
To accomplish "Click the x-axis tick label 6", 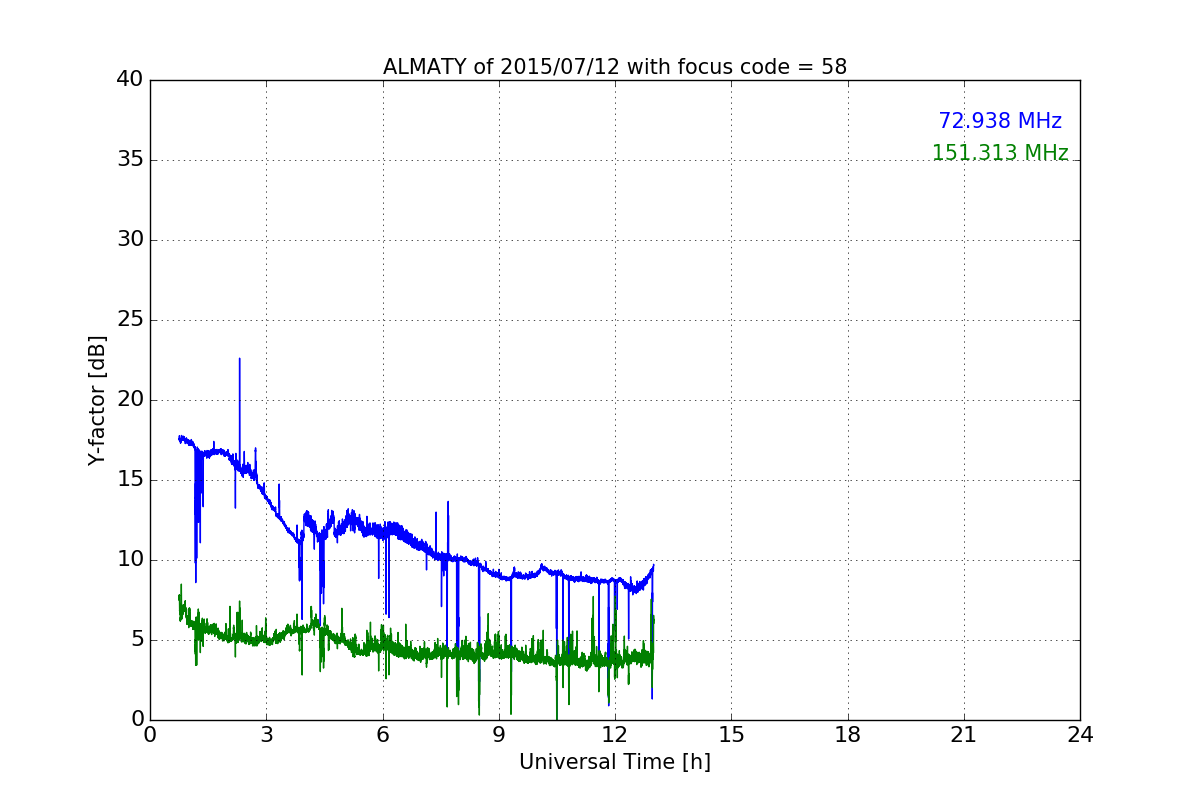I will (x=383, y=735).
